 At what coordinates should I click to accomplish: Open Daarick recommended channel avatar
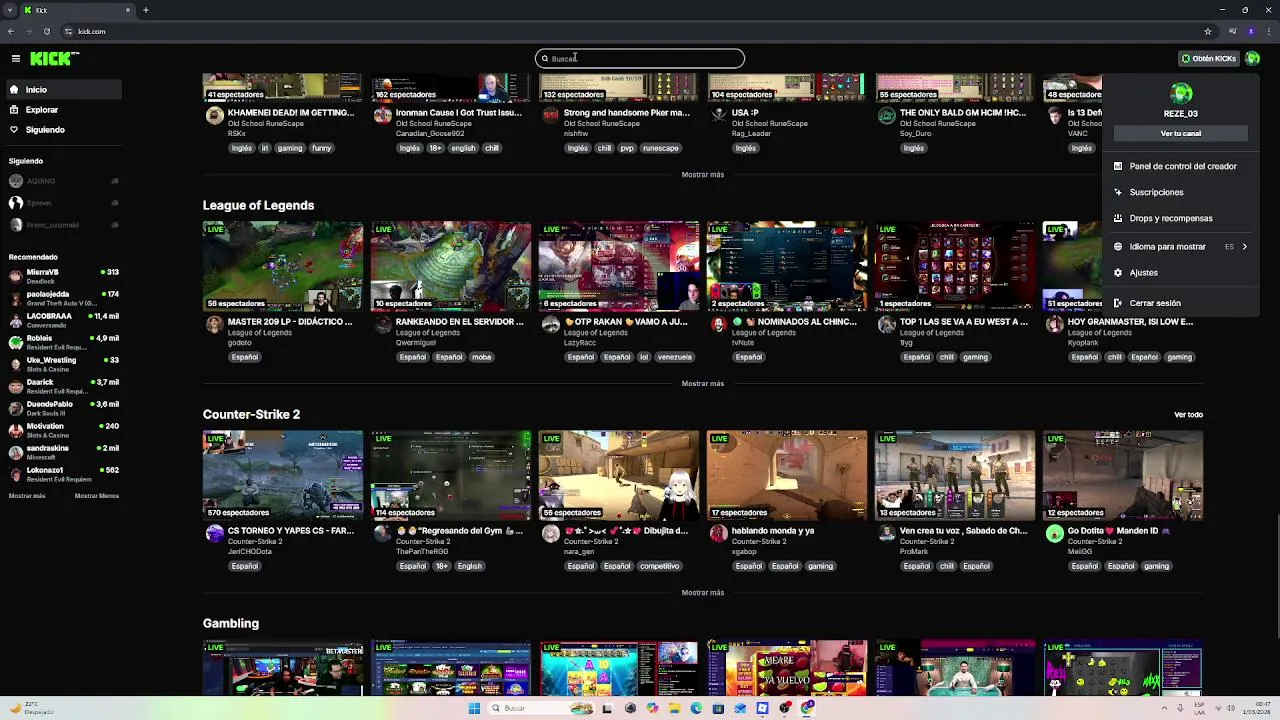pos(16,386)
